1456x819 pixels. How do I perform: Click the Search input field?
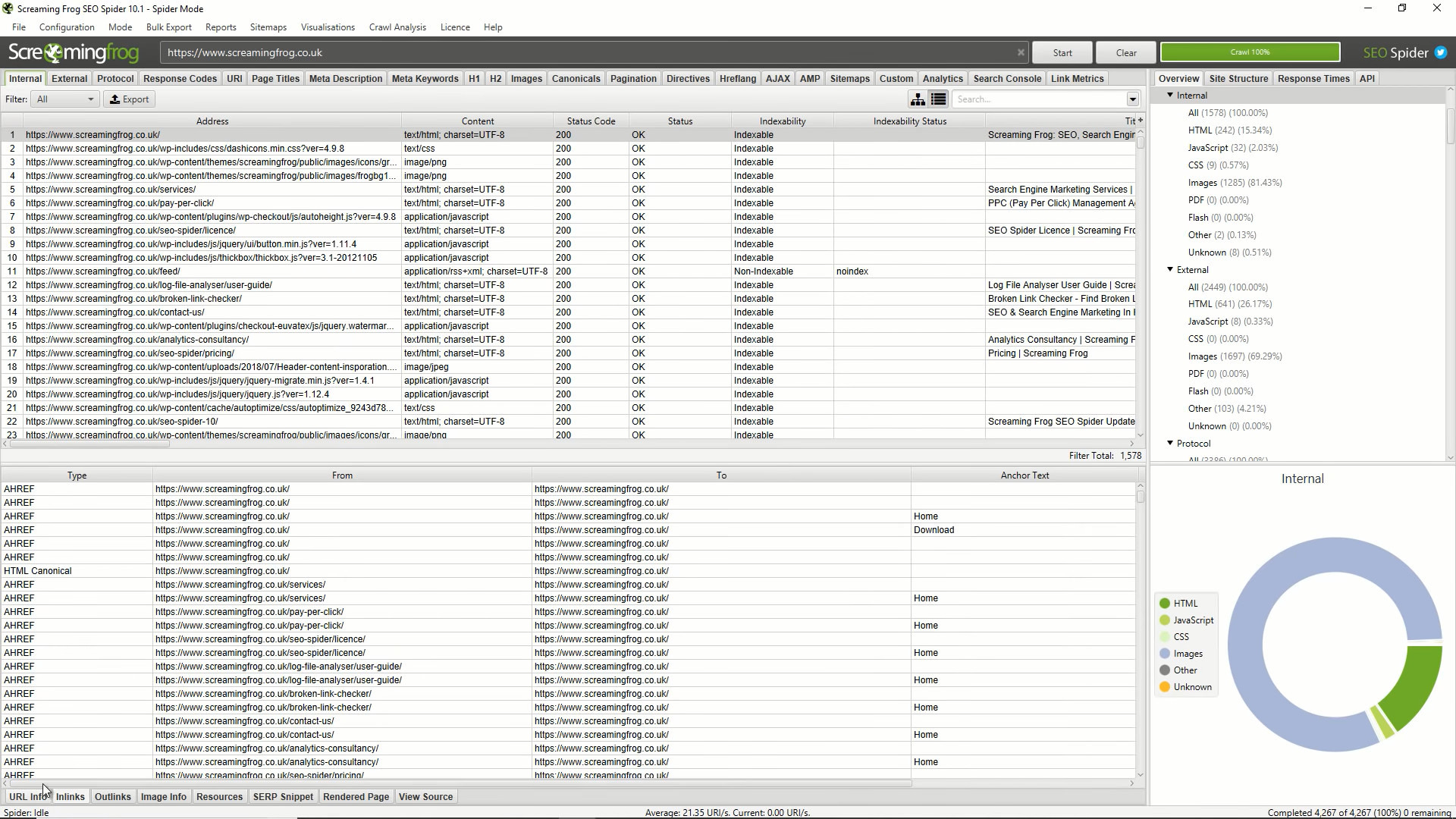(x=1039, y=99)
